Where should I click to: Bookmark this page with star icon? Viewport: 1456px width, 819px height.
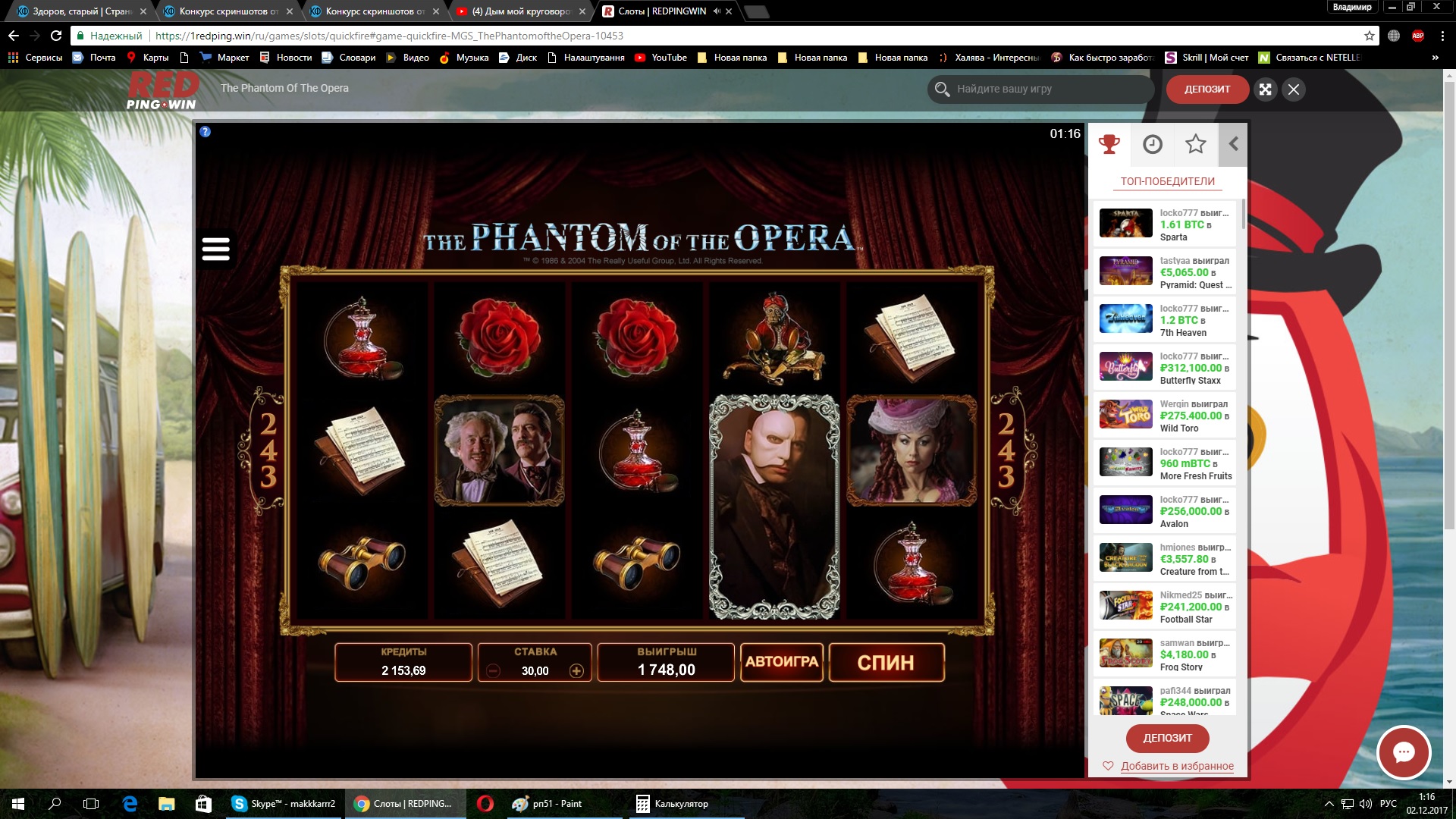coord(1369,36)
